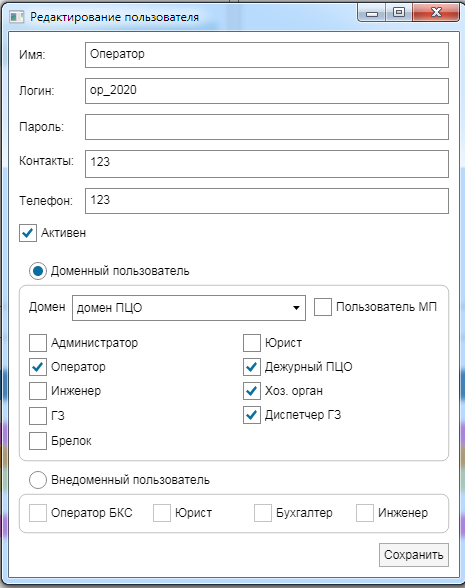Enable the Администратор role checkbox
This screenshot has height=588, width=465.
[x=38, y=343]
